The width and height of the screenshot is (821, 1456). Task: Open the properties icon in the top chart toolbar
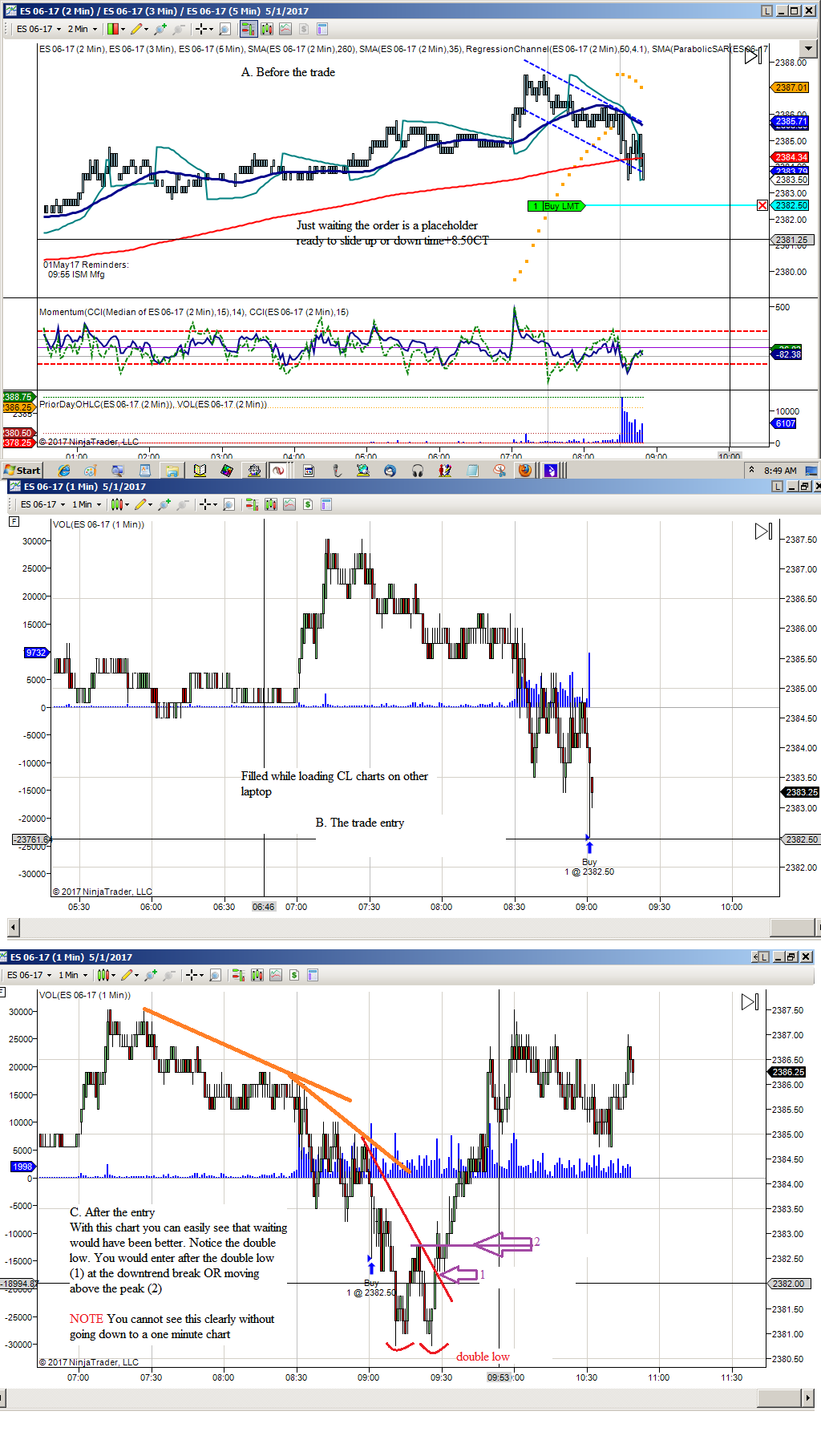pyautogui.click(x=322, y=29)
